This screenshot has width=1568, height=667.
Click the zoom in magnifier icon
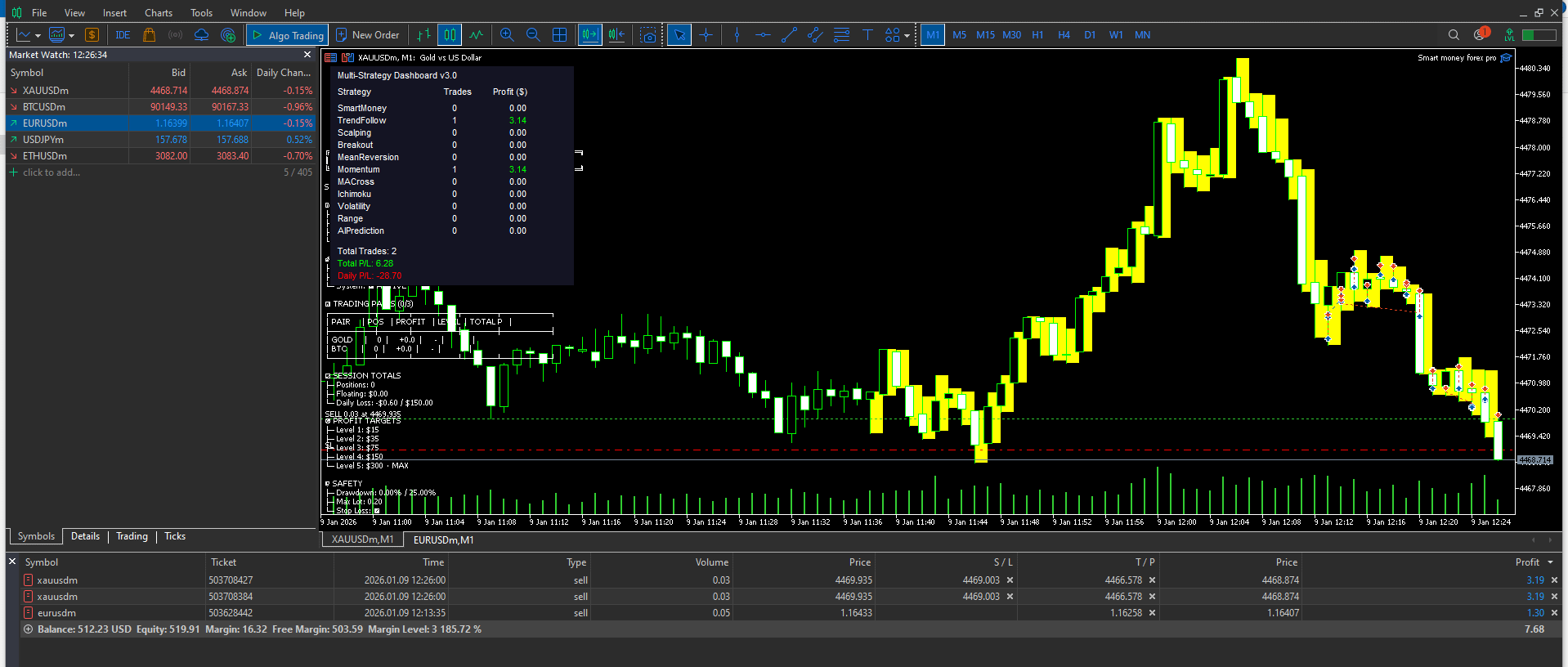point(507,35)
